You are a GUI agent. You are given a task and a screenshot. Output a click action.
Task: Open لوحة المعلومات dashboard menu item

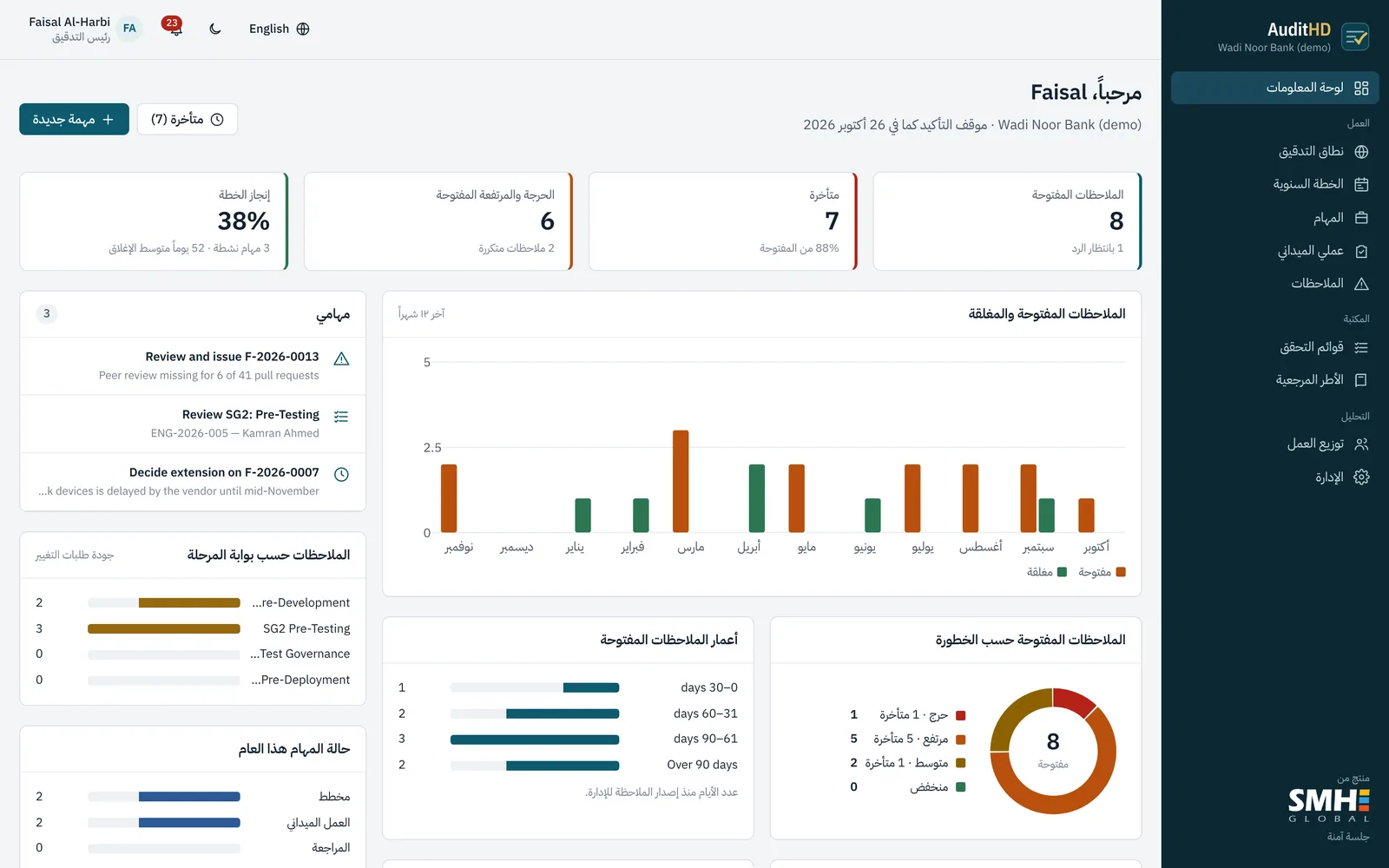[1274, 88]
